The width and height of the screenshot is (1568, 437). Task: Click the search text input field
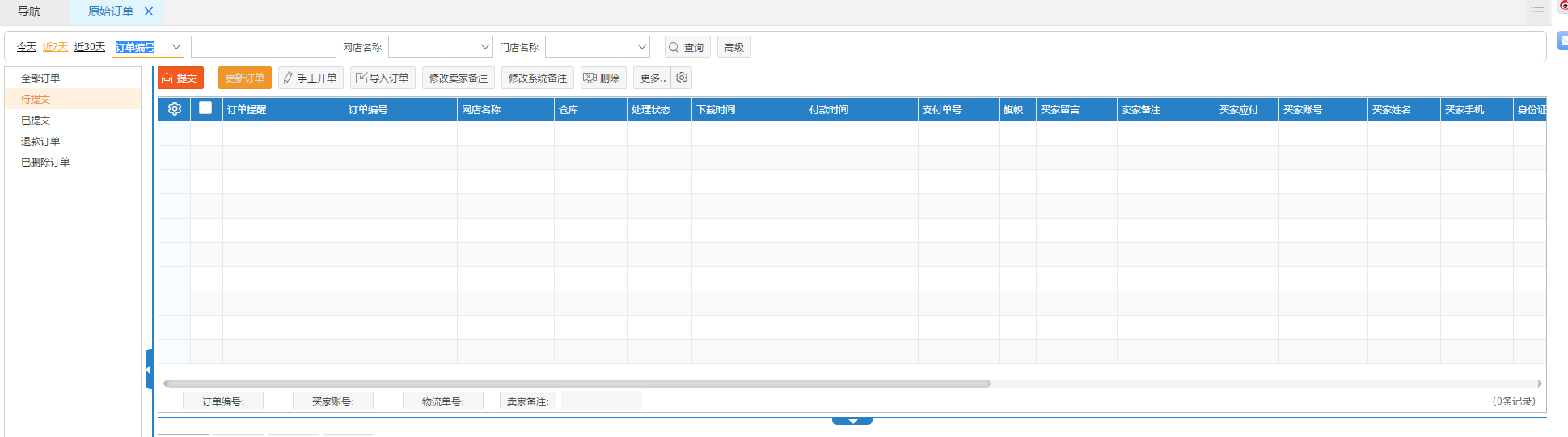pyautogui.click(x=264, y=47)
